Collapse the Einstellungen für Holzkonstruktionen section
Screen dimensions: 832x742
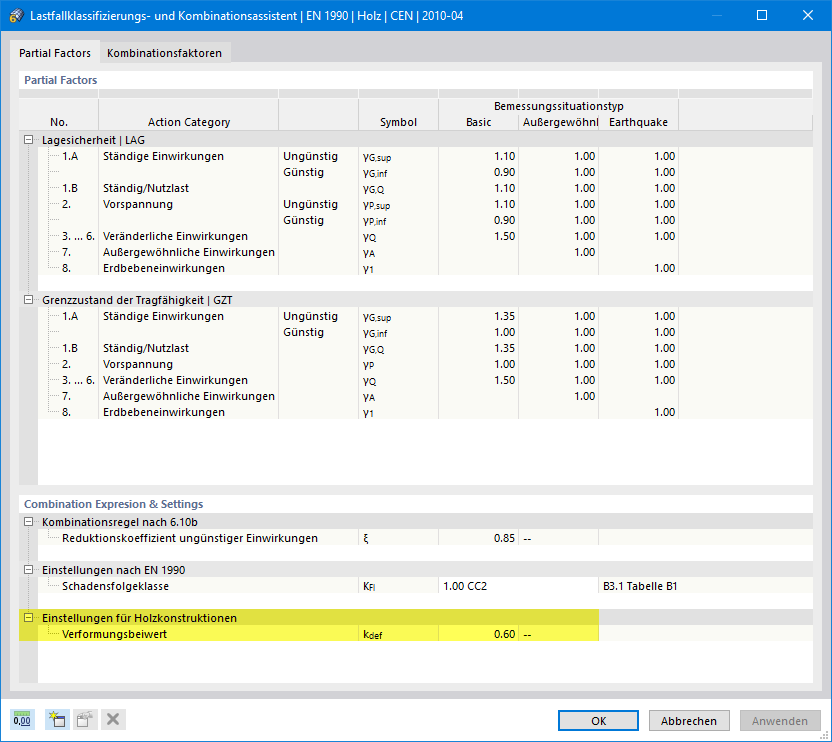[x=29, y=617]
